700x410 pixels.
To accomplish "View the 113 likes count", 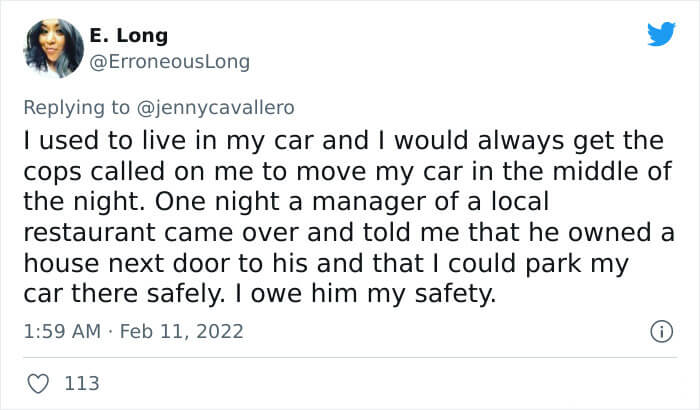I will [x=82, y=384].
